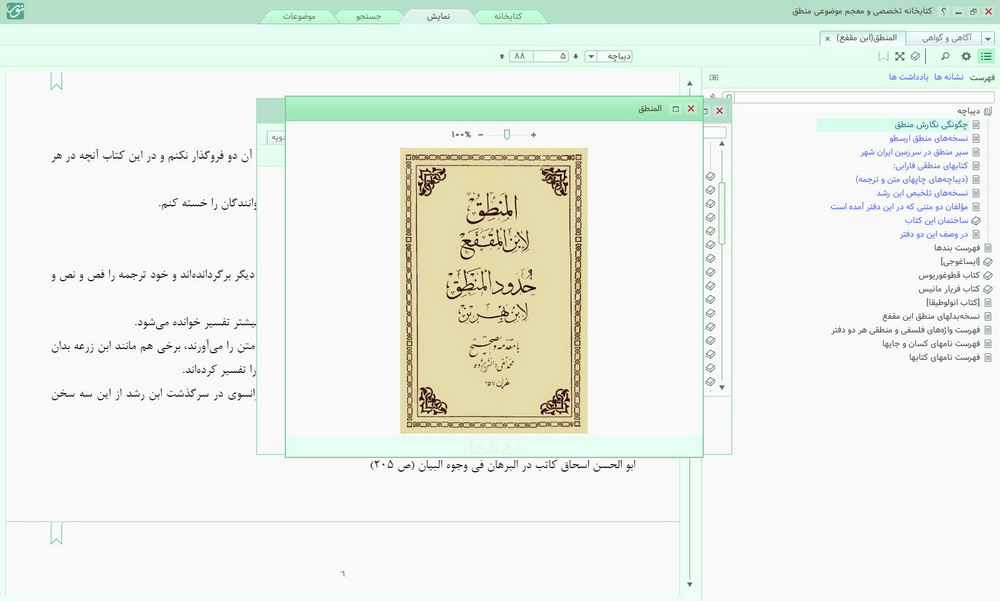
Task: Select tree item نسخه‌های منطق ارسطو
Action: (928, 138)
